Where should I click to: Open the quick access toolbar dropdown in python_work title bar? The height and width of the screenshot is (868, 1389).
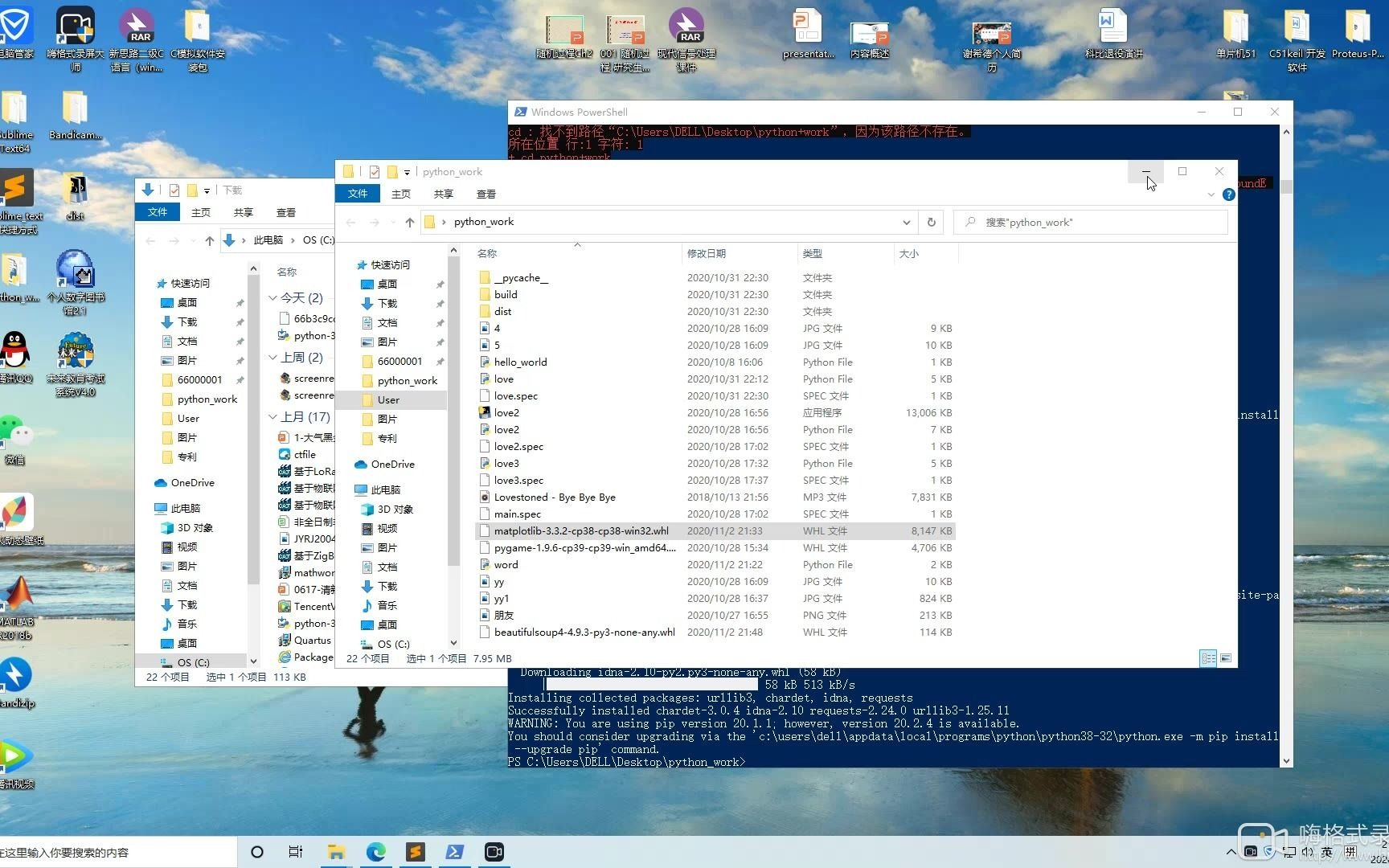click(x=407, y=172)
